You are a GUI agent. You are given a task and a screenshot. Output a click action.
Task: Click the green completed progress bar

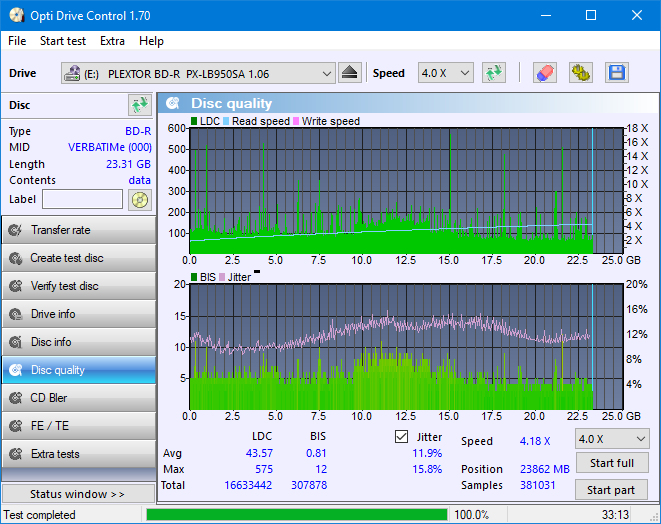click(297, 515)
